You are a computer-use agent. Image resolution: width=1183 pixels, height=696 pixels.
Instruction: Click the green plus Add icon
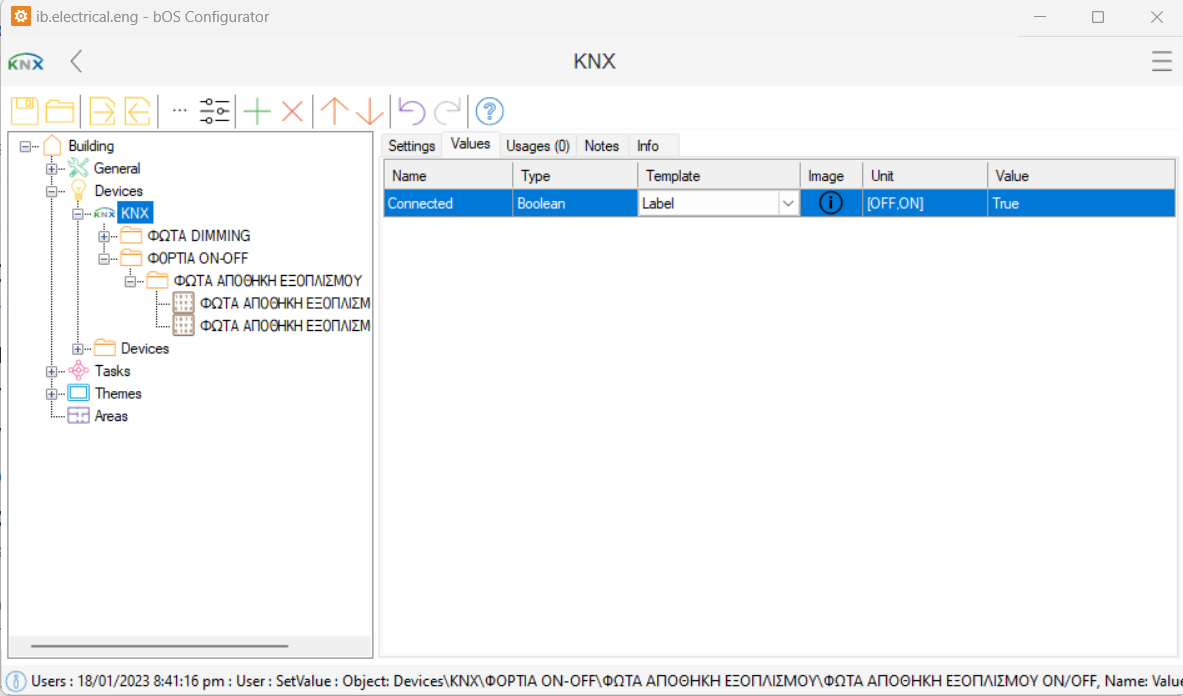[x=257, y=111]
